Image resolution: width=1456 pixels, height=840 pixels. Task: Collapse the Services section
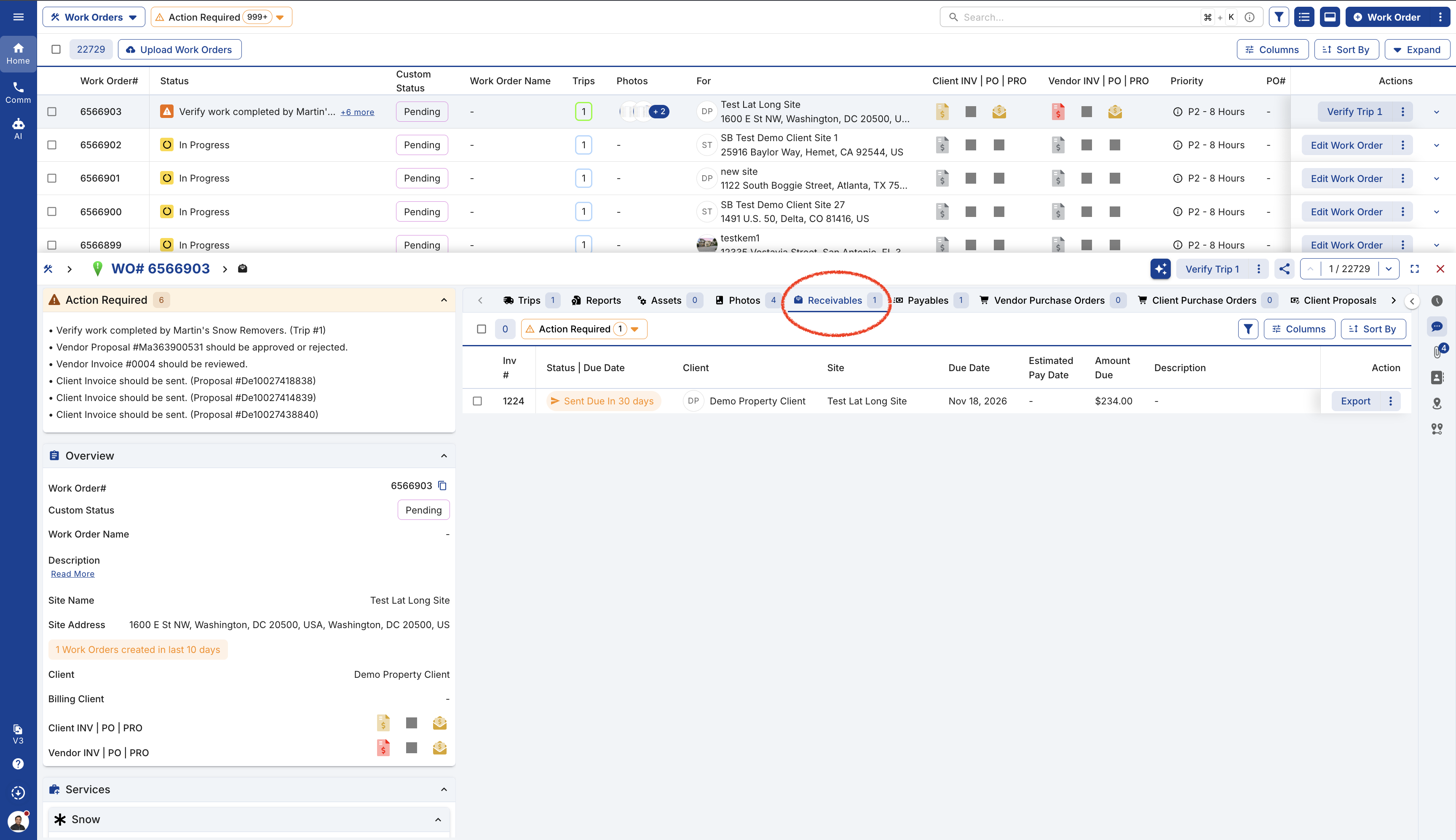coord(444,789)
